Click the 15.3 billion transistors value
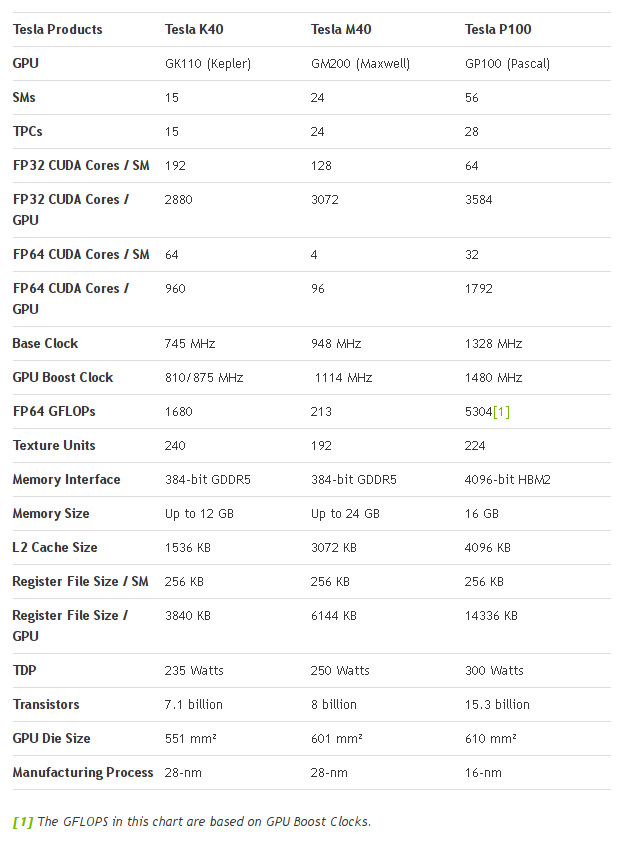Screen dimensions: 619x842 [497, 705]
